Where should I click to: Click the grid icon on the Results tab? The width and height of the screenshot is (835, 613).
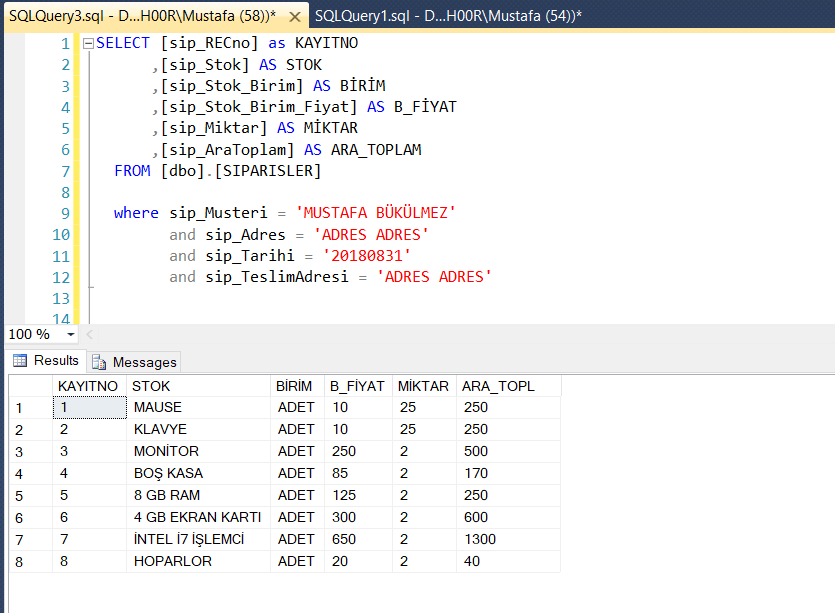[x=22, y=361]
